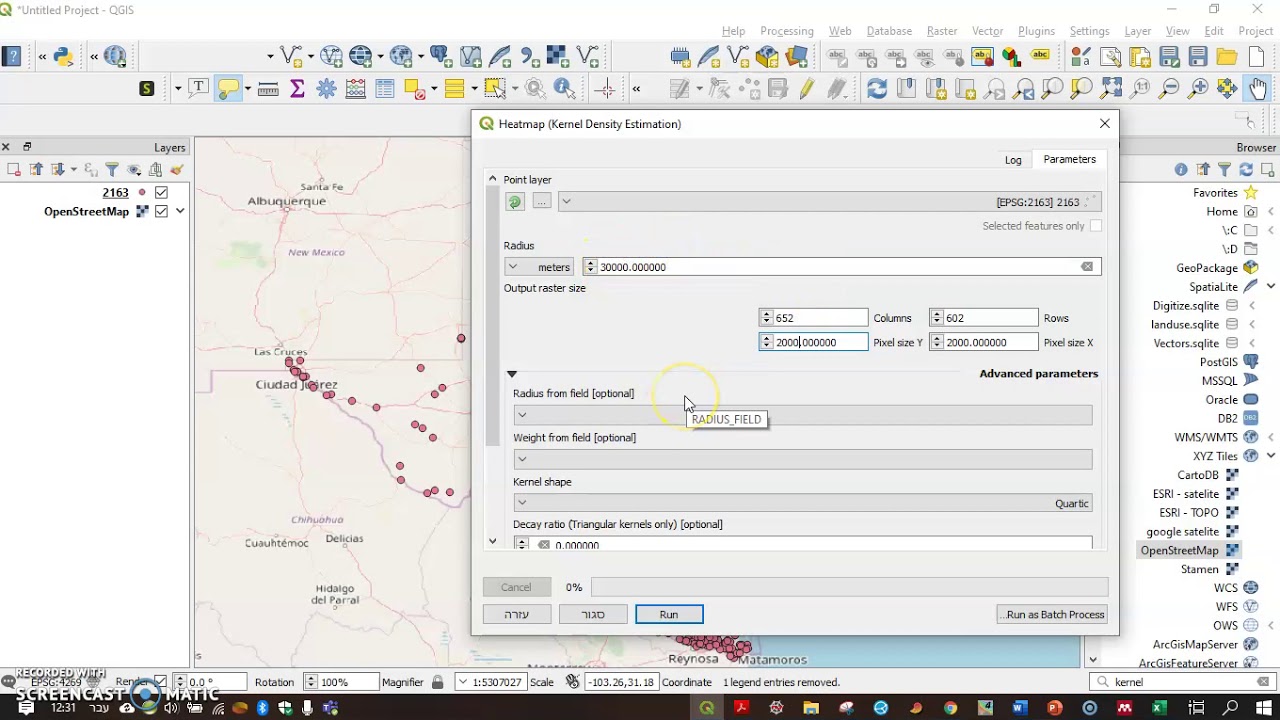Open the Weight from field dropdown
The width and height of the screenshot is (1280, 720).
(x=802, y=459)
